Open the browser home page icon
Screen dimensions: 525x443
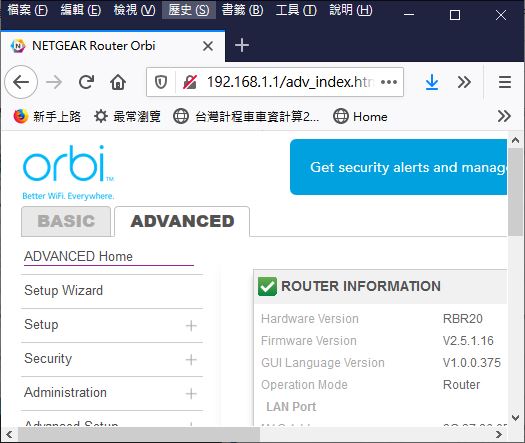pos(118,82)
